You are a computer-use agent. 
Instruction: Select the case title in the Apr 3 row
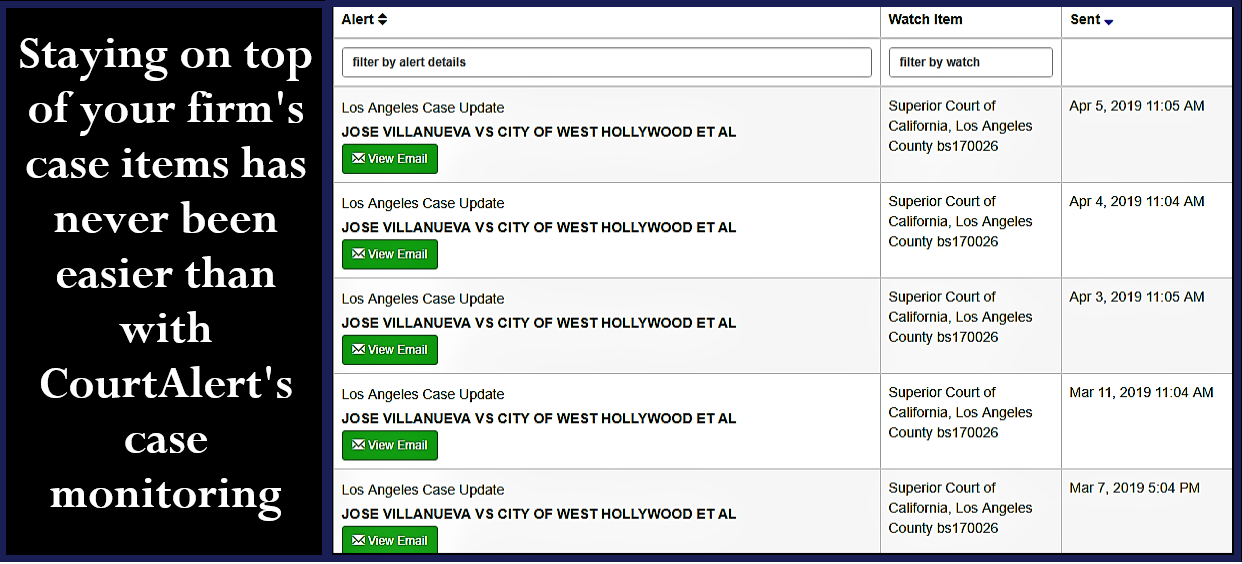coord(539,323)
